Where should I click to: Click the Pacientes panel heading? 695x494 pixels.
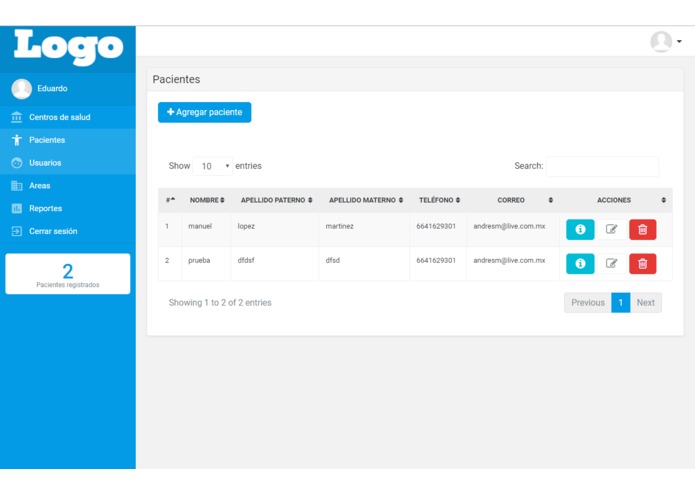176,79
